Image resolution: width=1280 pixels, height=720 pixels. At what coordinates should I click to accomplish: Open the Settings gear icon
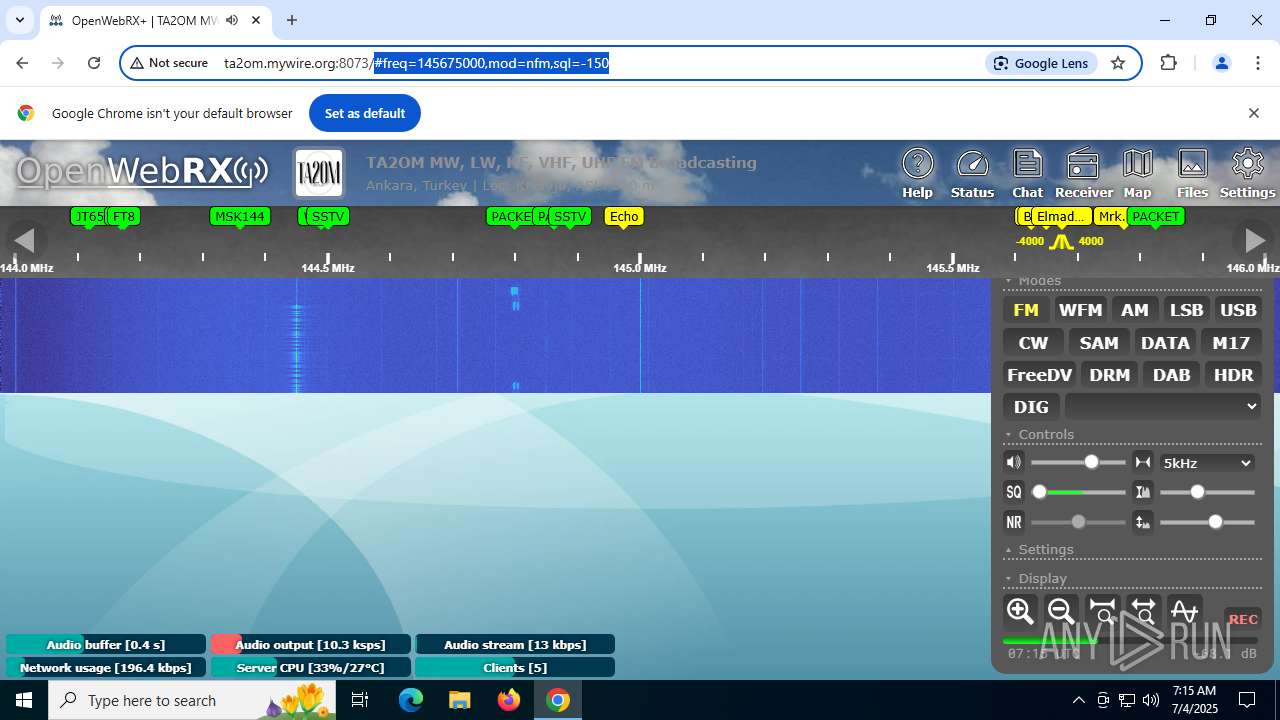pos(1247,173)
